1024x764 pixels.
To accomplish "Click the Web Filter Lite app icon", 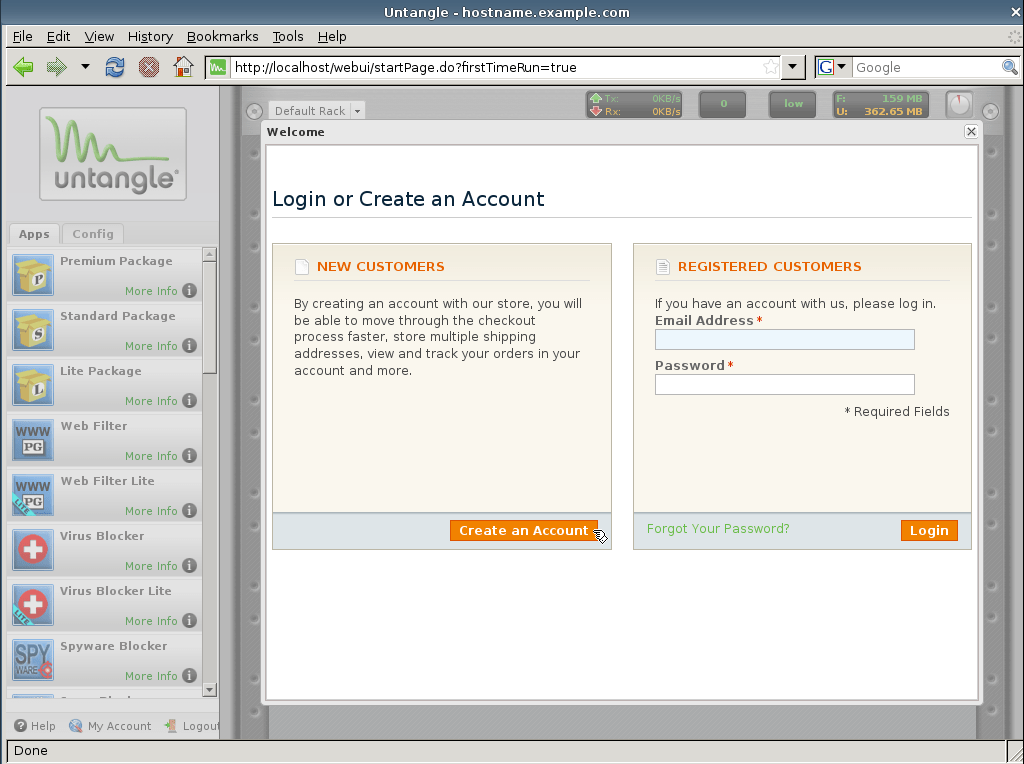I will pyautogui.click(x=33, y=495).
